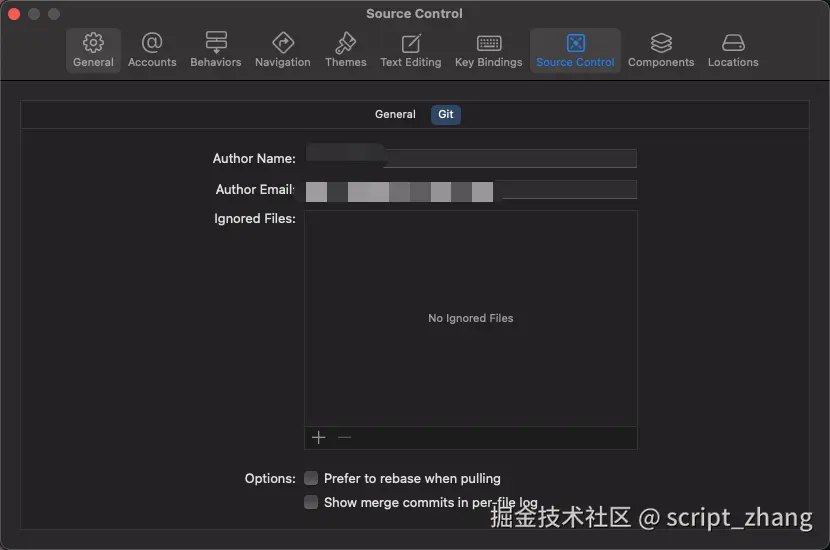
Task: Toggle Show merge commits in per-file log
Action: [311, 502]
